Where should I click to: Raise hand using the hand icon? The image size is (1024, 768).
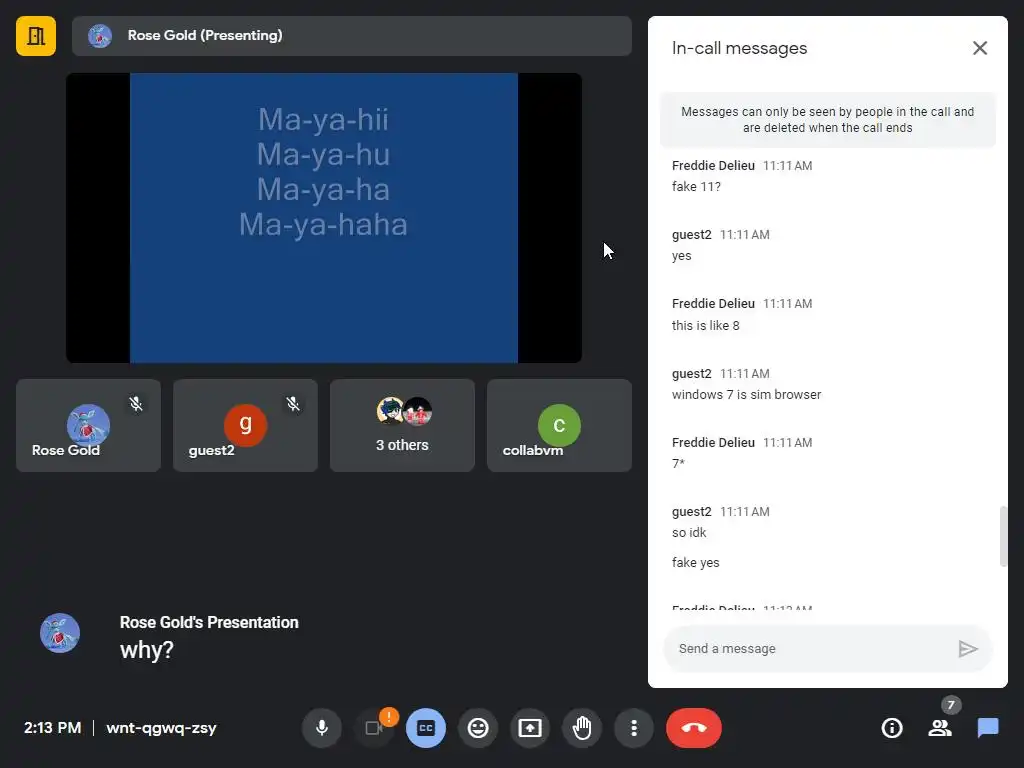click(582, 728)
